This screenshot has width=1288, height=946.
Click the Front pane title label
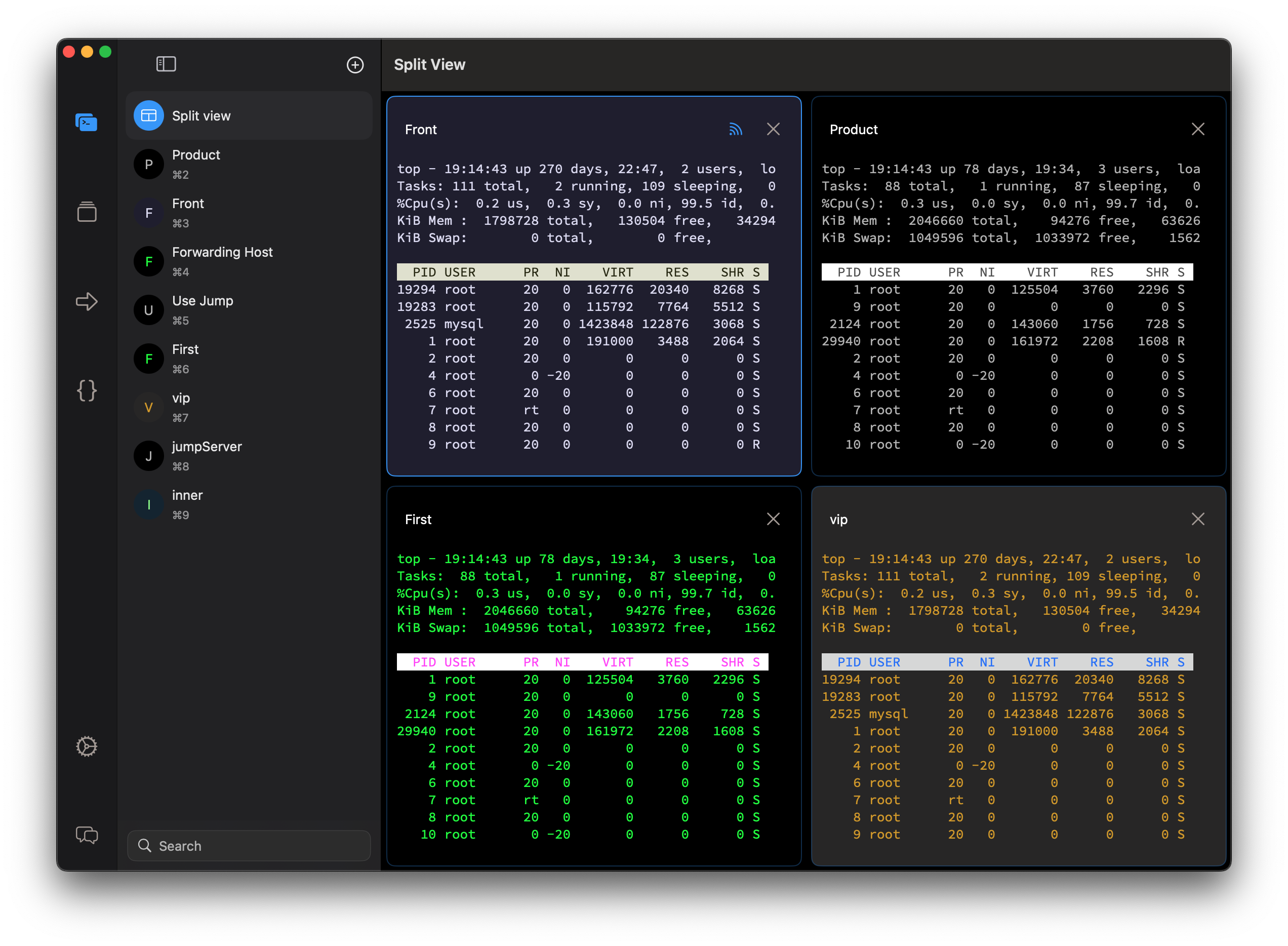pos(421,130)
